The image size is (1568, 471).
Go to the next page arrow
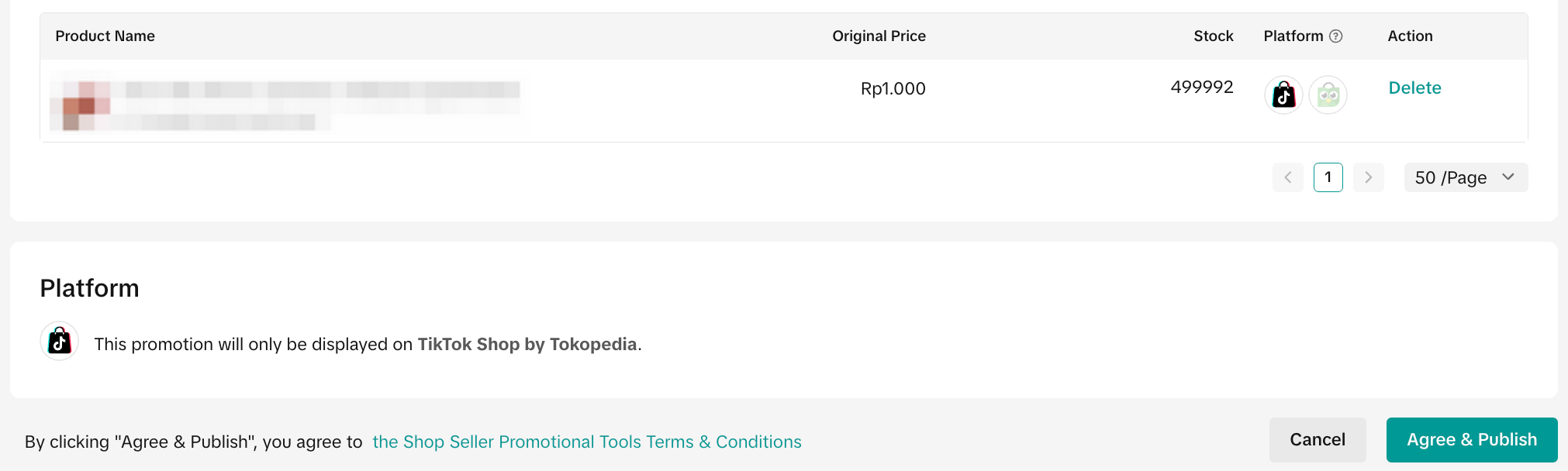tap(1368, 177)
